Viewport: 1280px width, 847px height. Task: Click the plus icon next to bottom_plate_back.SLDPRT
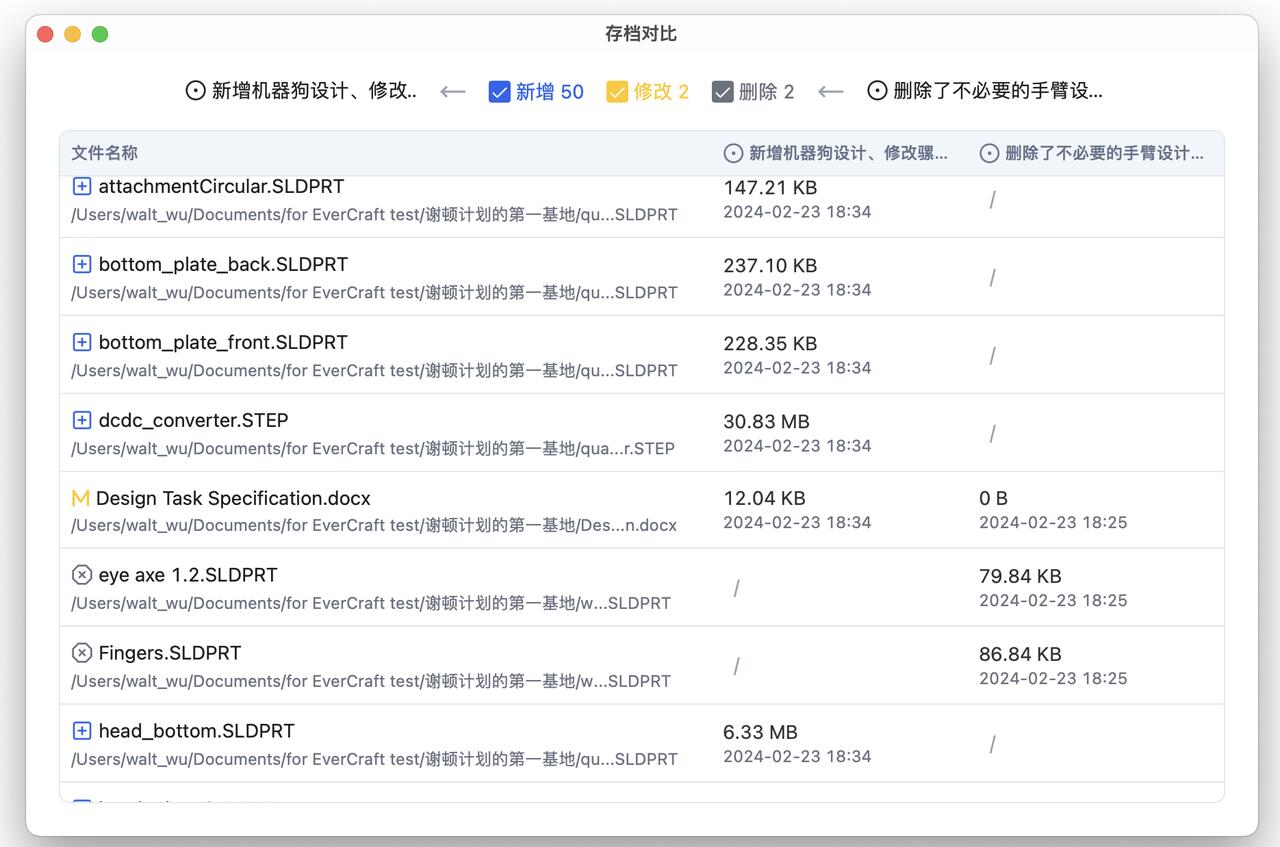click(82, 264)
